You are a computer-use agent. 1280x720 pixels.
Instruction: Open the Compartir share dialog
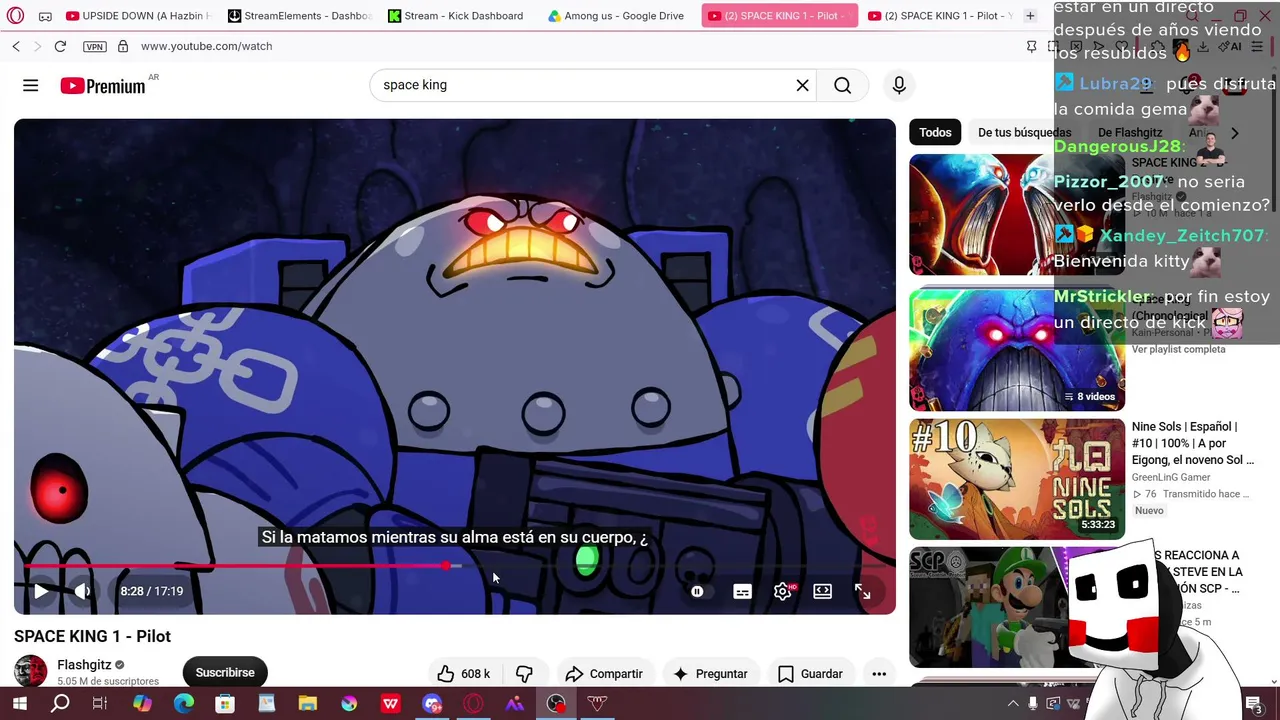click(604, 674)
